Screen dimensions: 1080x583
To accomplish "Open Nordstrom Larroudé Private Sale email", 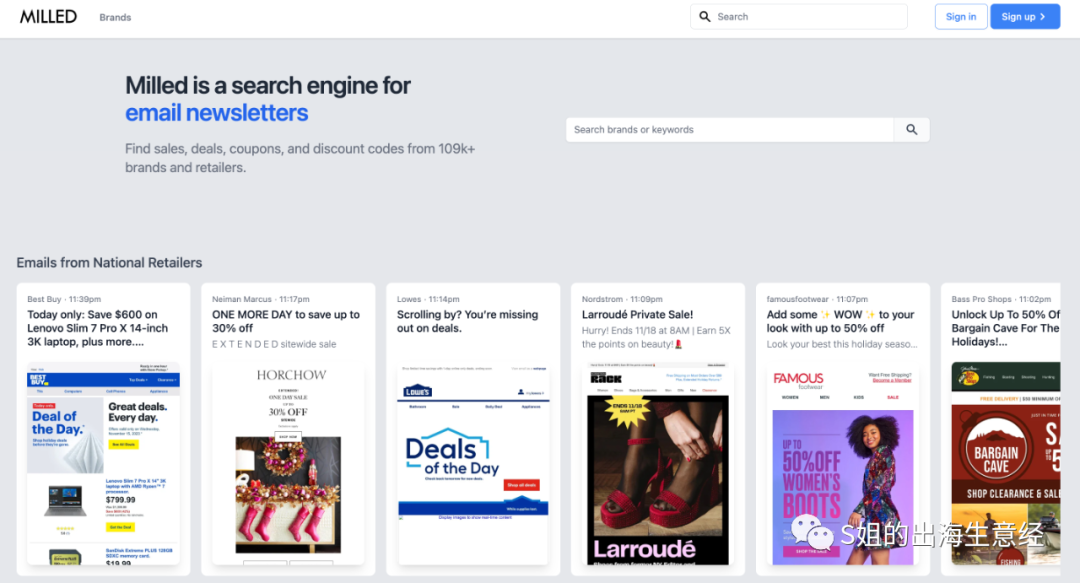I will click(638, 314).
